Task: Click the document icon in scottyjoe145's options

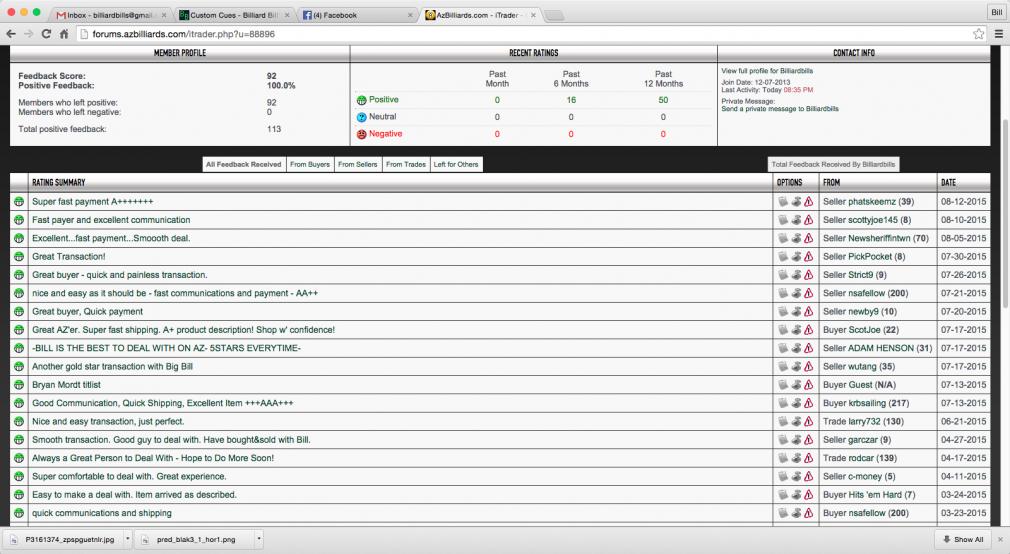Action: point(783,220)
